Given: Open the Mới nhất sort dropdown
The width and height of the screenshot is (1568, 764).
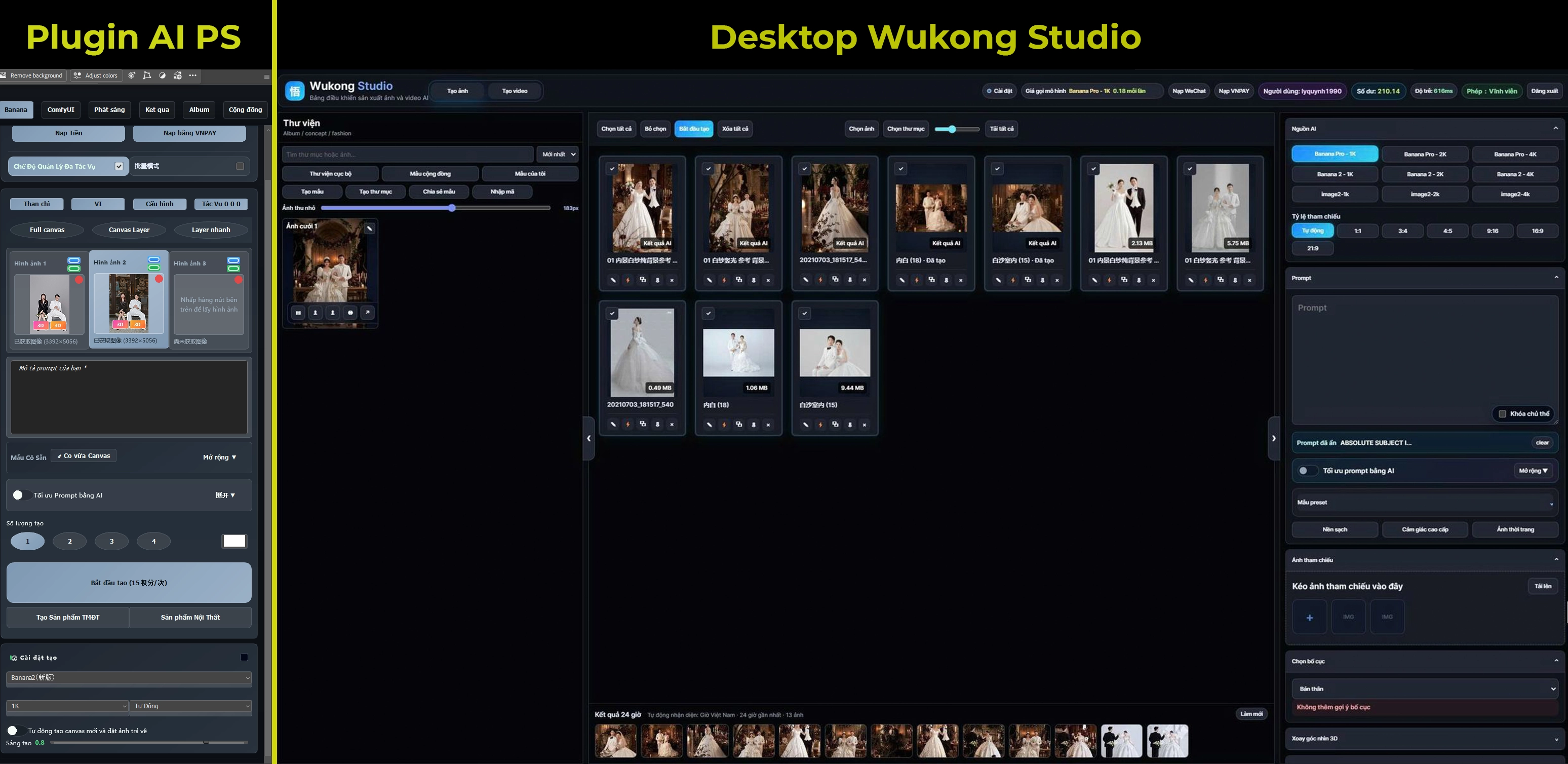Looking at the screenshot, I should pos(558,155).
